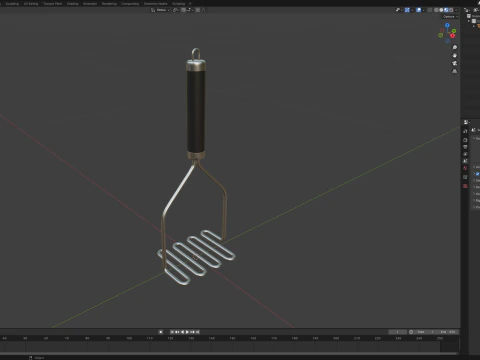Jump to timeline start frame
Screen dimensions: 480x360
click(172, 332)
